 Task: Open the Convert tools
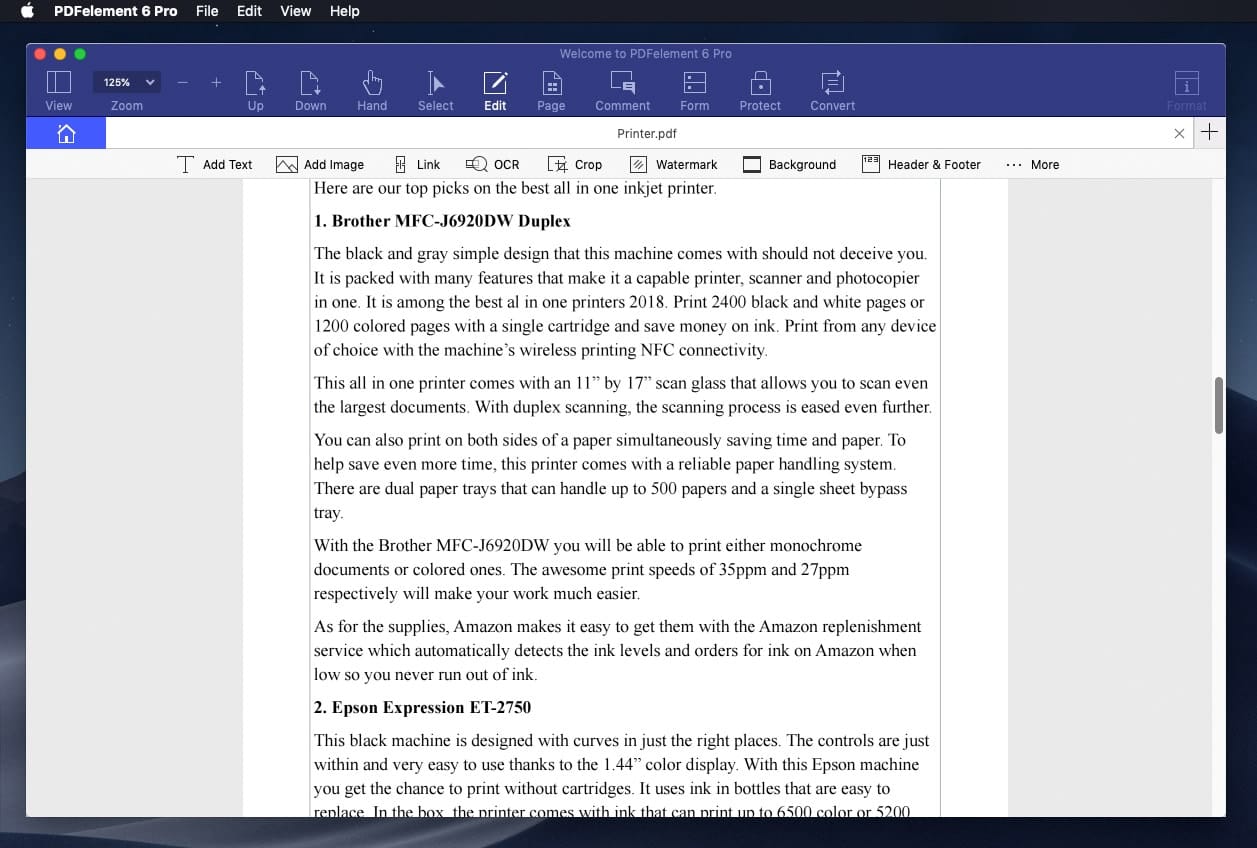click(833, 90)
